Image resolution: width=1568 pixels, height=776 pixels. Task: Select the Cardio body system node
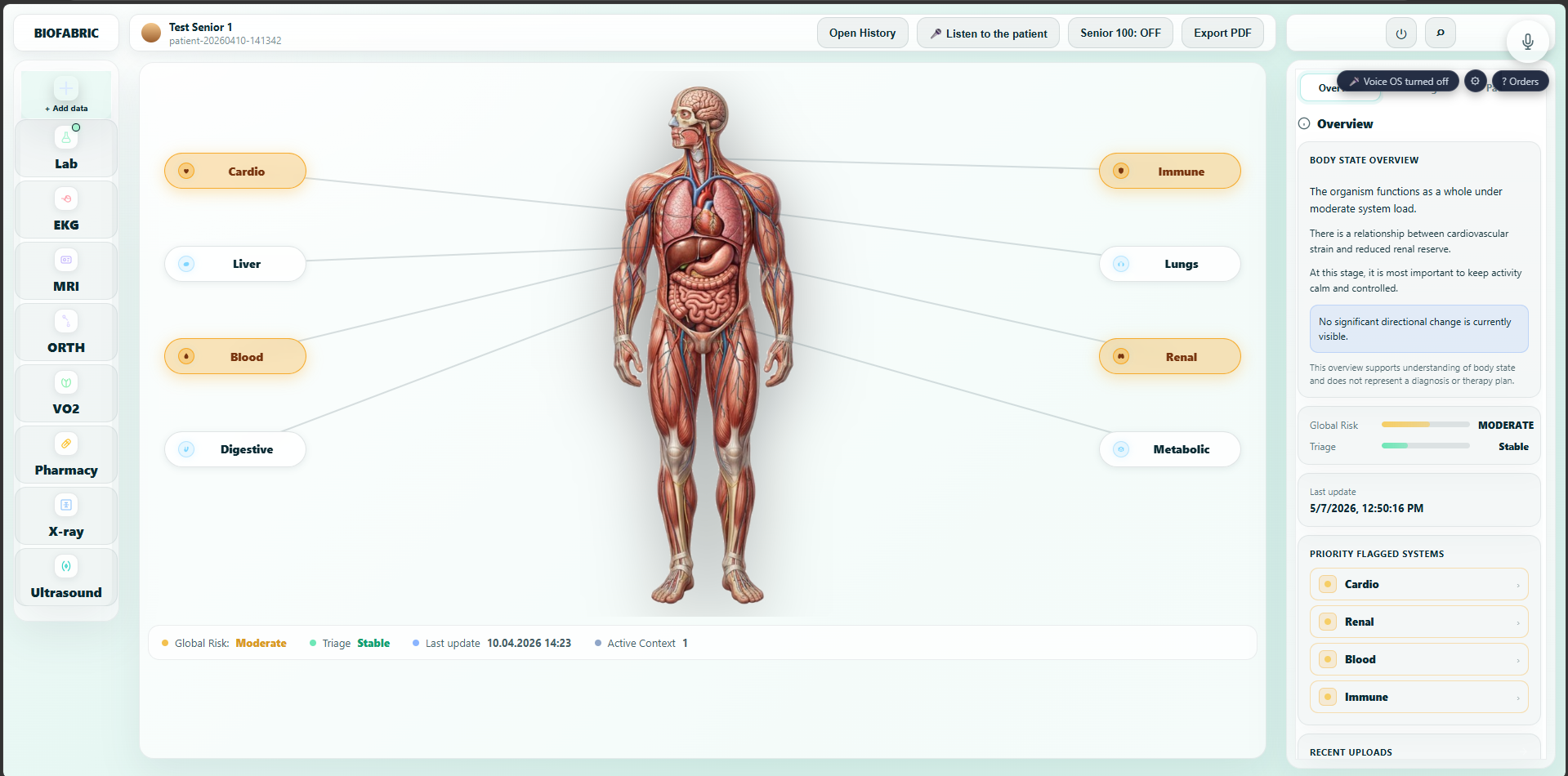pyautogui.click(x=235, y=171)
